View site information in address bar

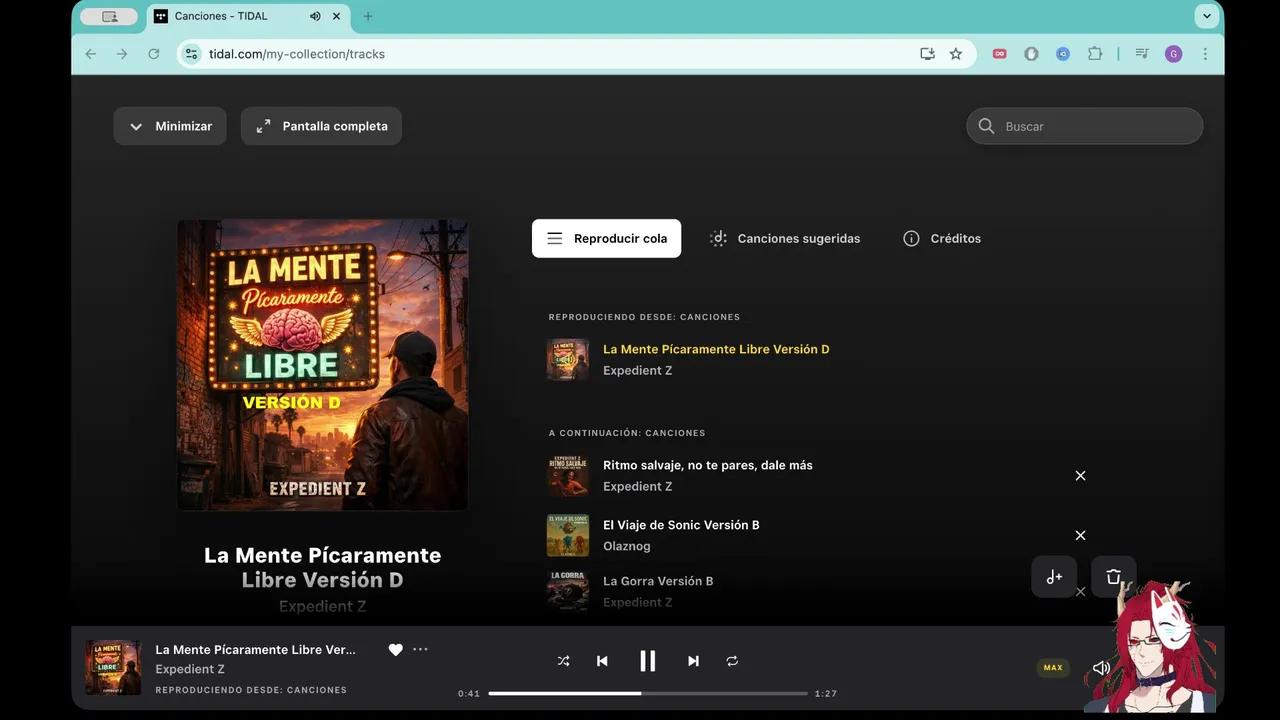192,54
